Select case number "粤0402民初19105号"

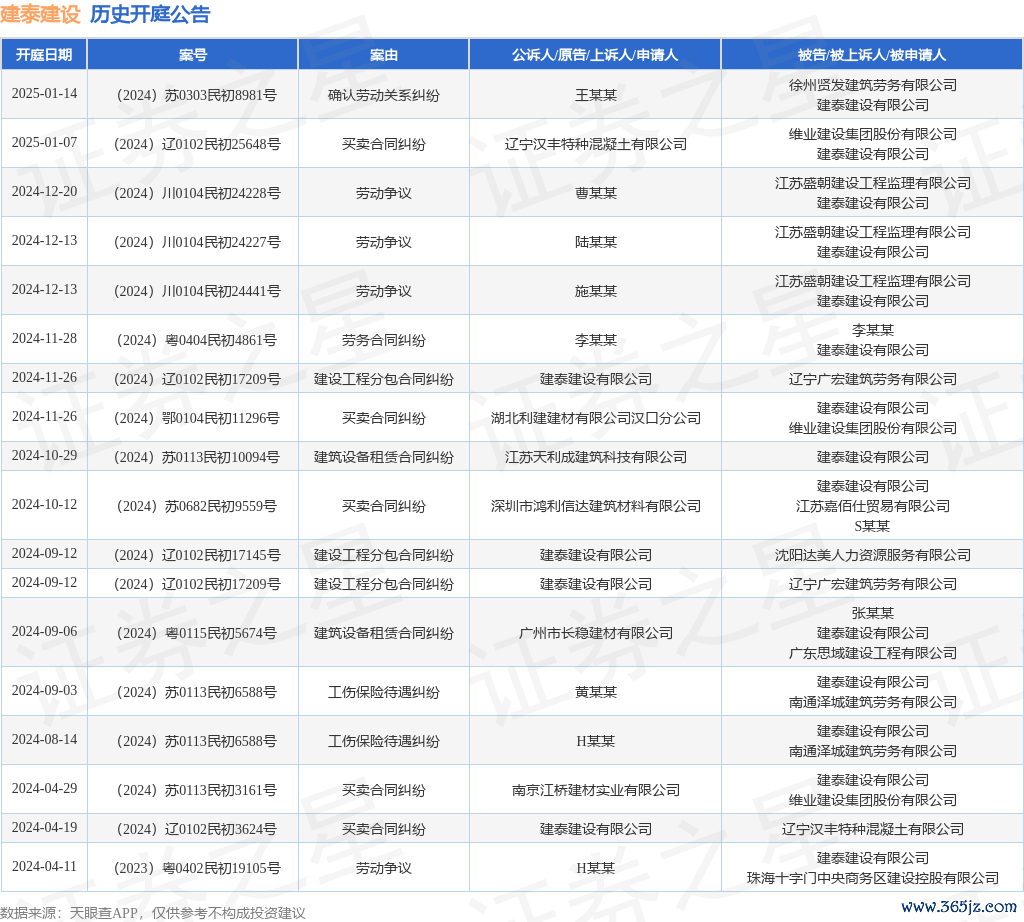(x=221, y=868)
